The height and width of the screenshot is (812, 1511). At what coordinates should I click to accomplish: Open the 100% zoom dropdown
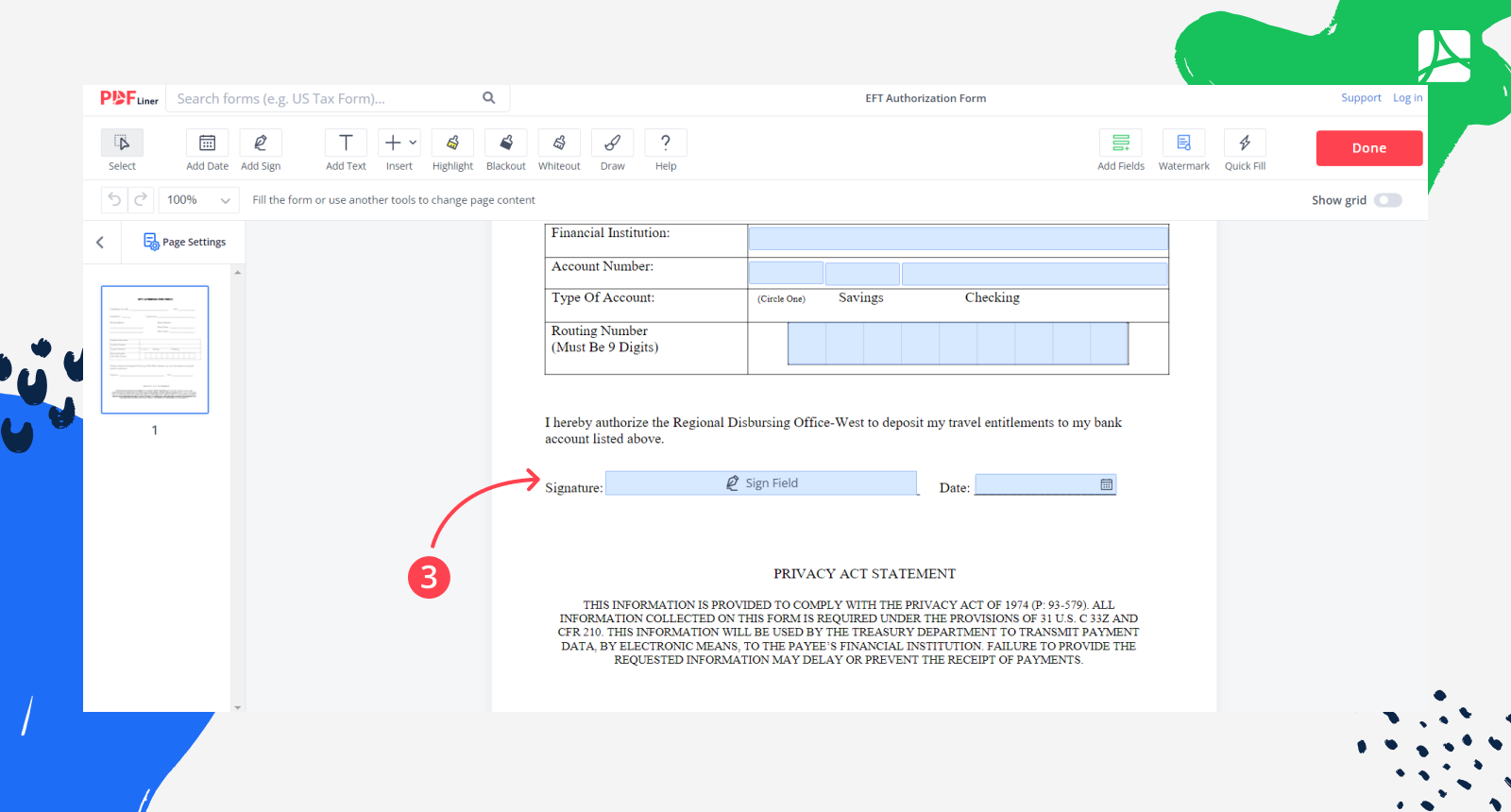198,200
